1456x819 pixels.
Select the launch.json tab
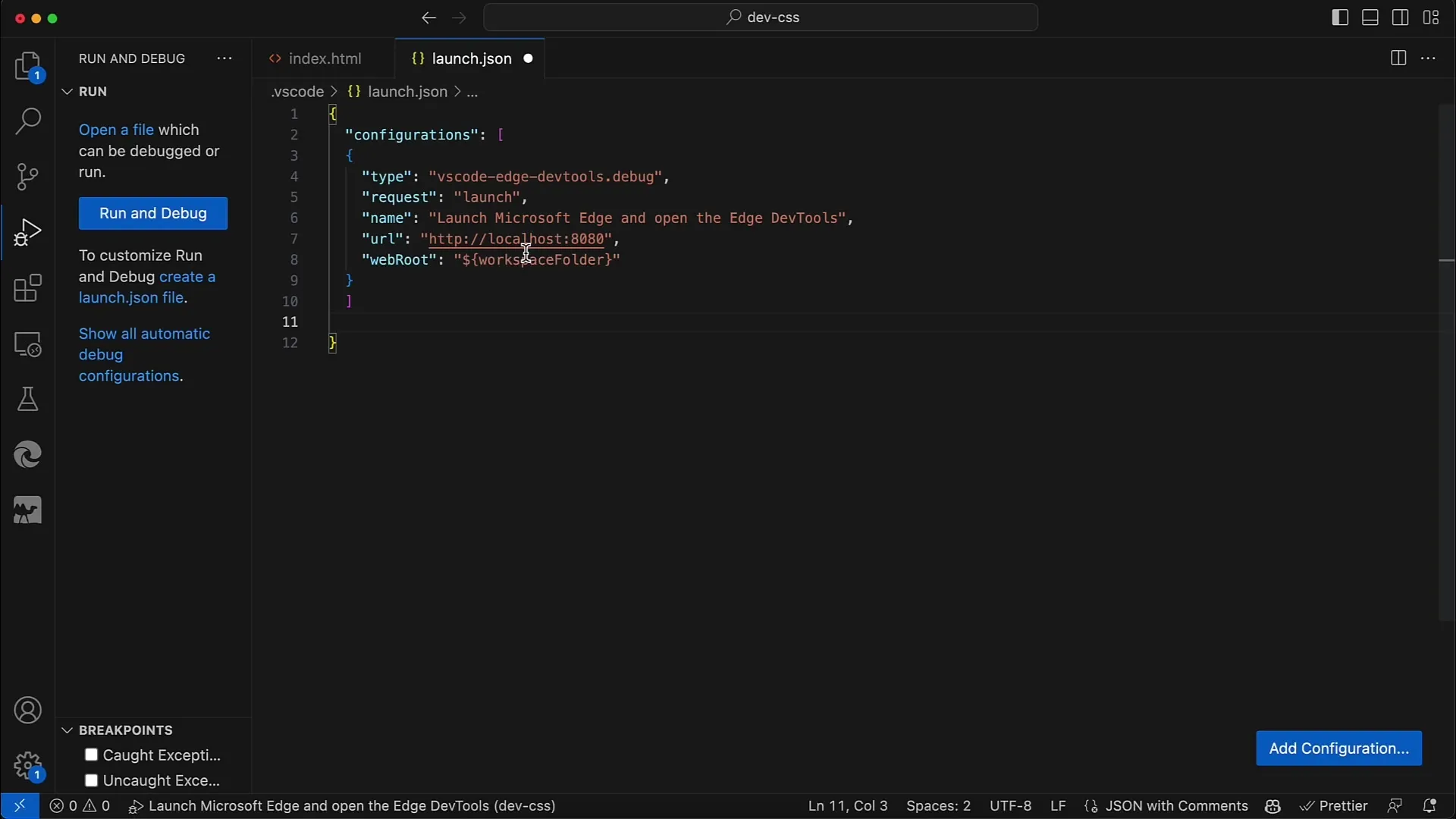(x=471, y=58)
